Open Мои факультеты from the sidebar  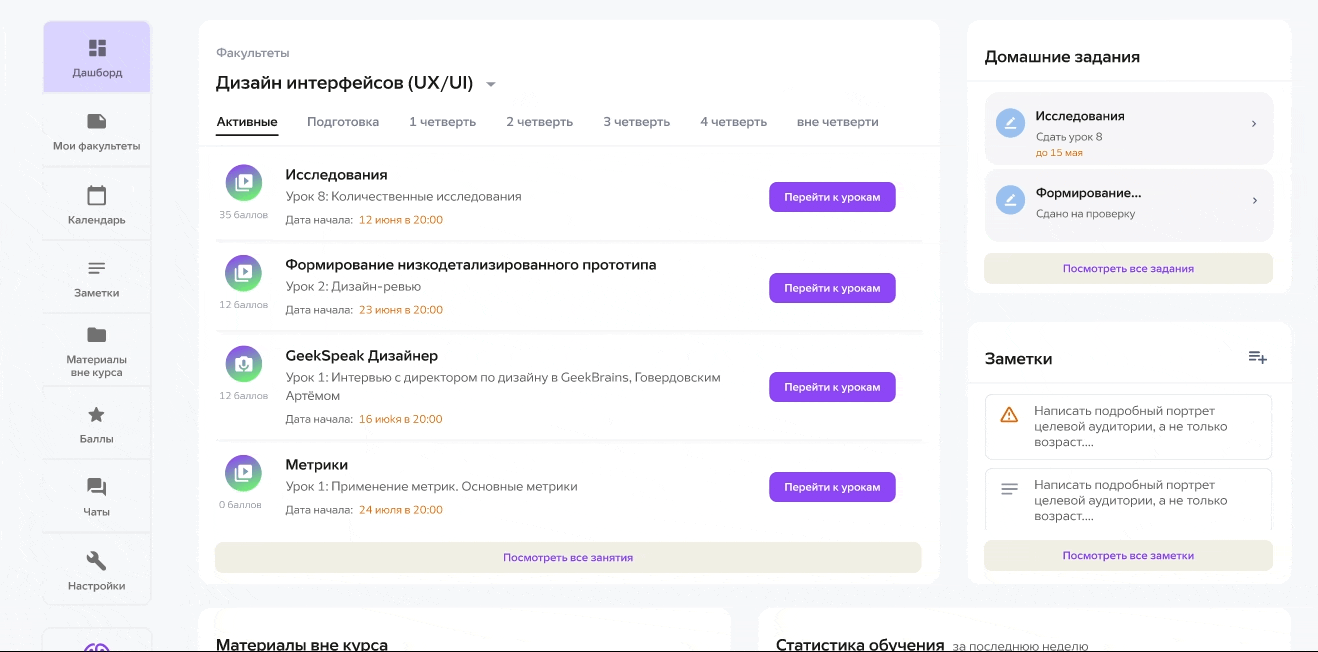[x=96, y=128]
